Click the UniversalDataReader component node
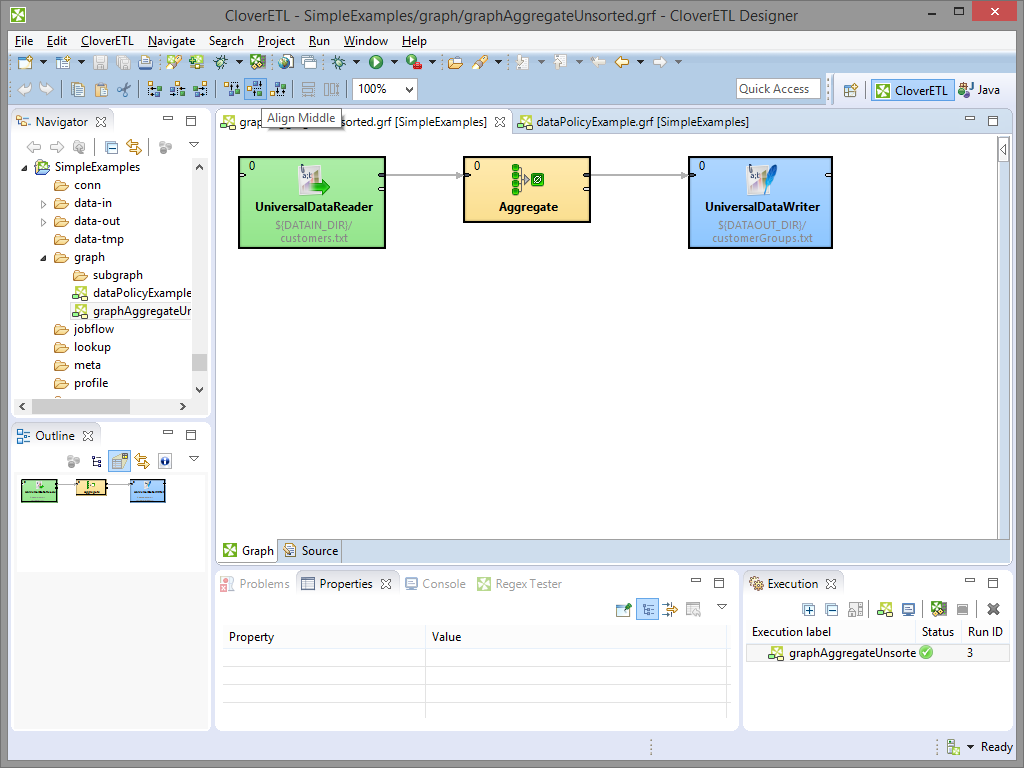 pos(312,202)
